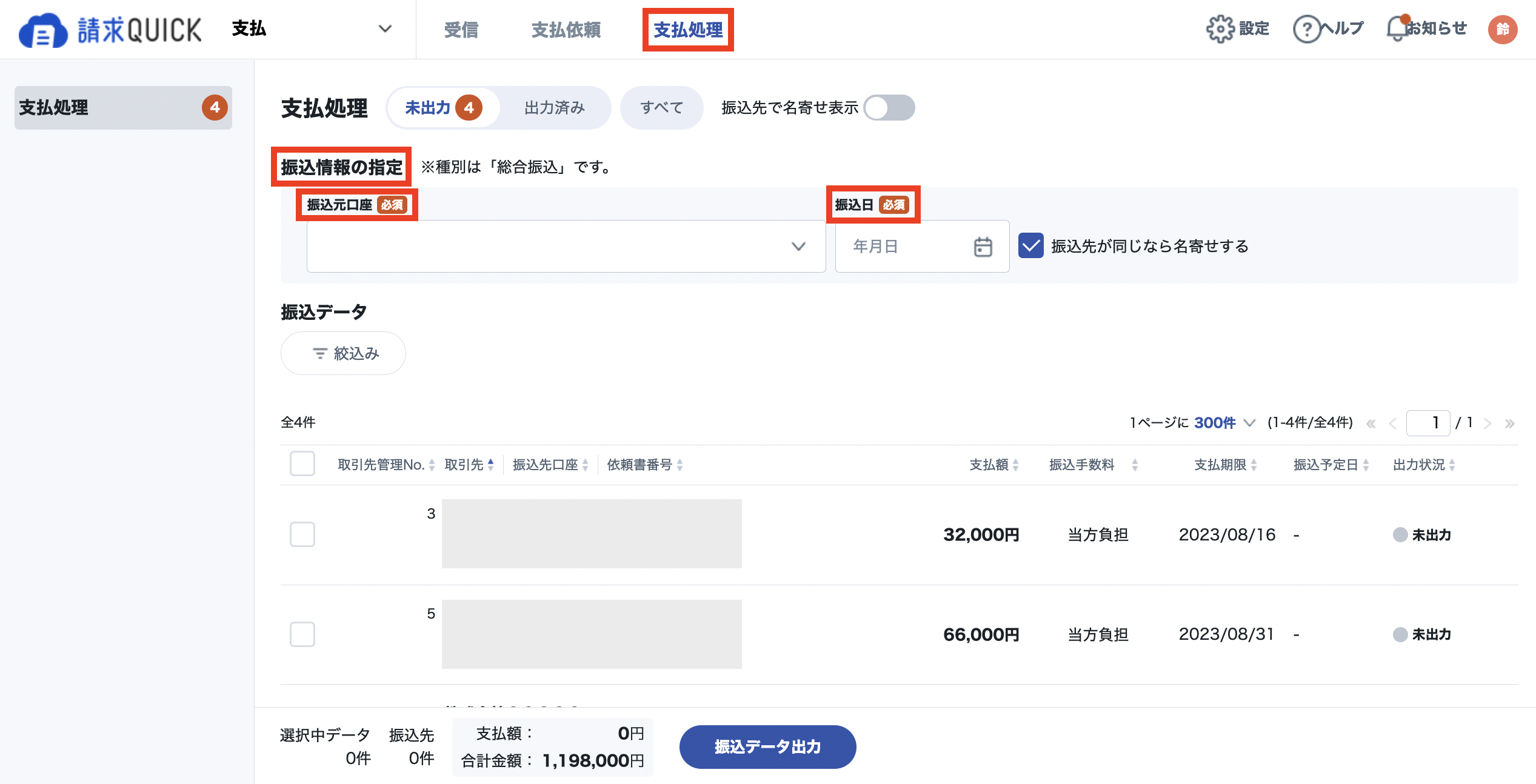Go to last page double-arrow icon
This screenshot has height=784, width=1536.
click(x=1509, y=423)
